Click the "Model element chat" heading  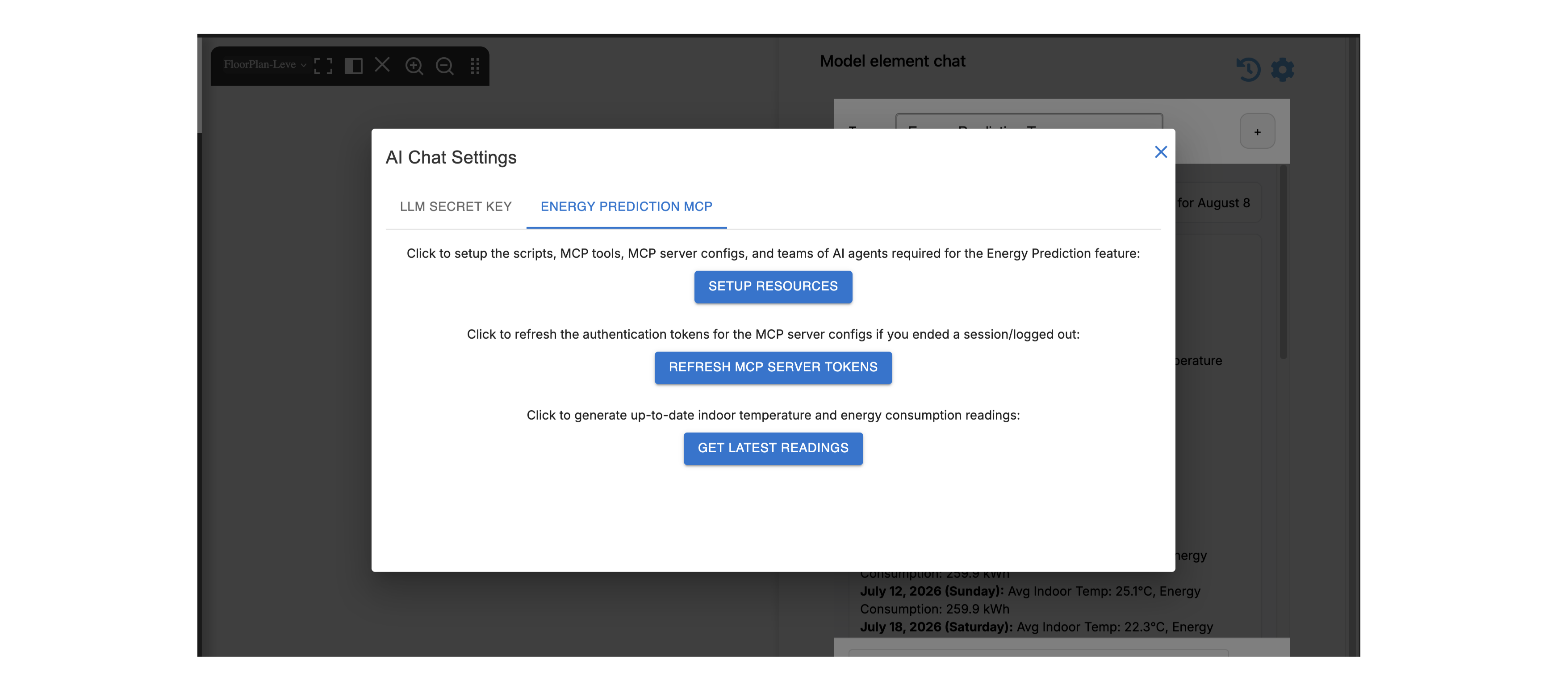click(892, 61)
